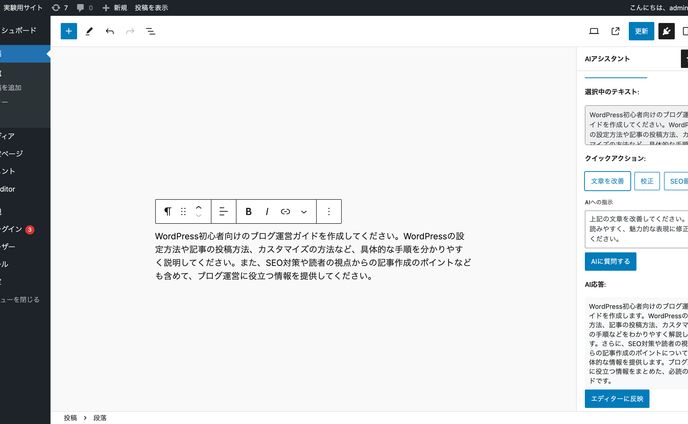The width and height of the screenshot is (688, 424).
Task: Click the エディターに反映 button
Action: point(617,399)
